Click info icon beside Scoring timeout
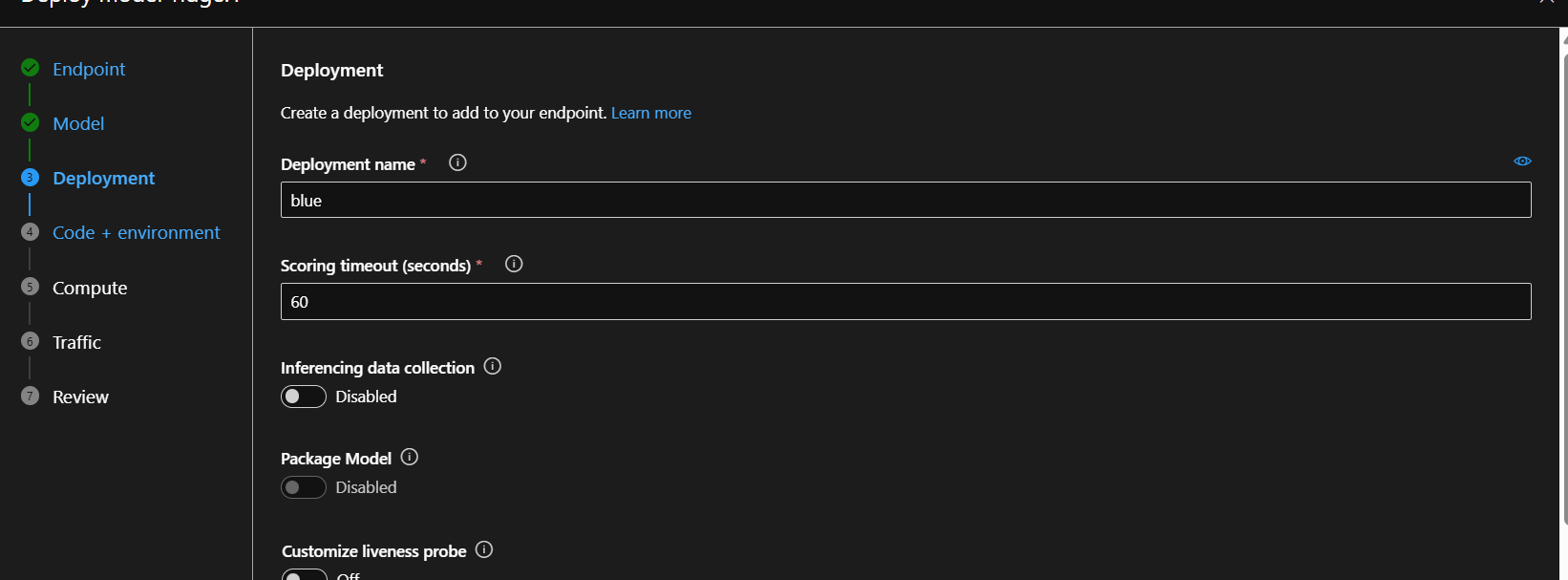 point(514,264)
